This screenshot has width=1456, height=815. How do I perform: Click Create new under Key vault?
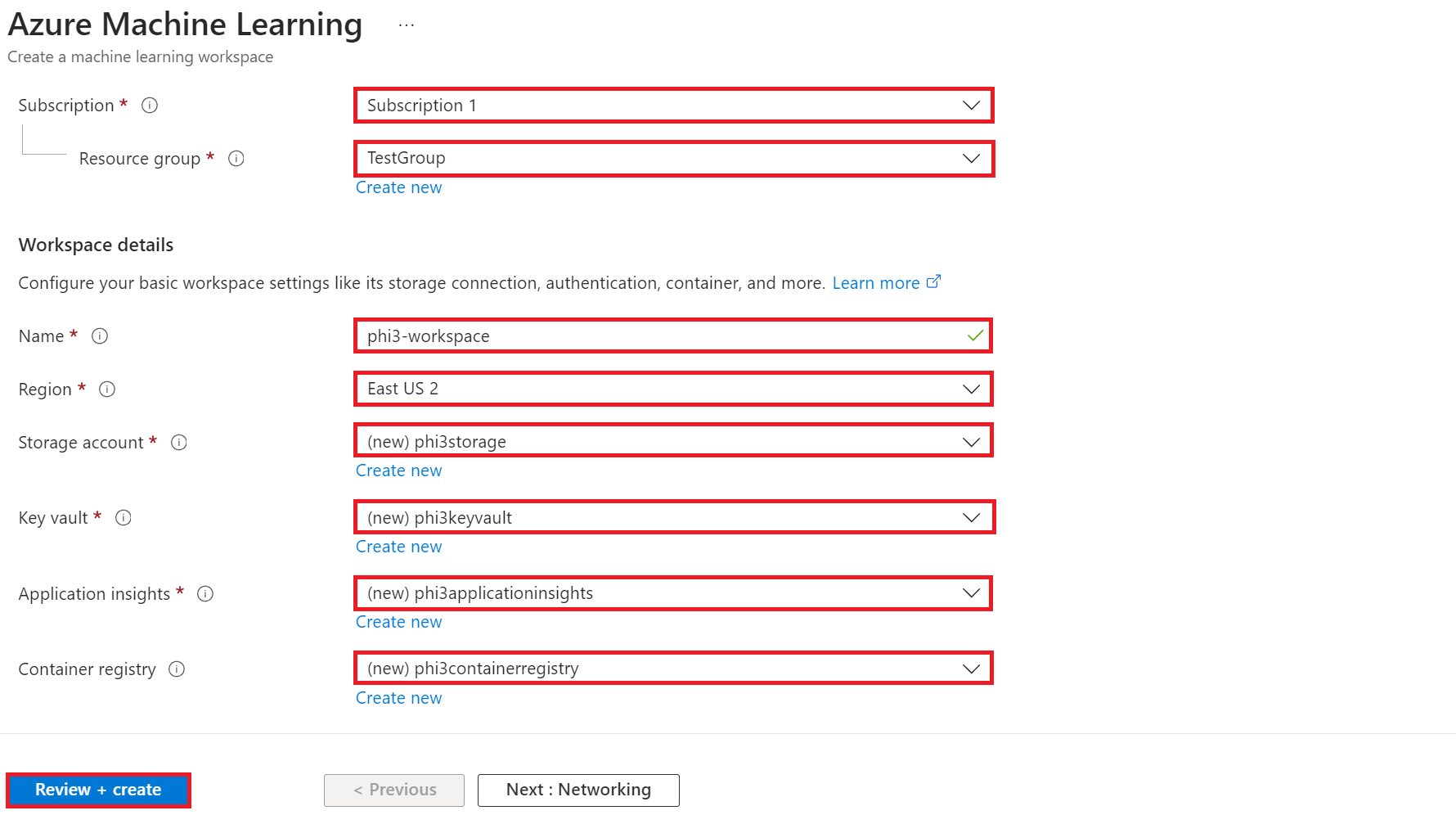(x=398, y=547)
